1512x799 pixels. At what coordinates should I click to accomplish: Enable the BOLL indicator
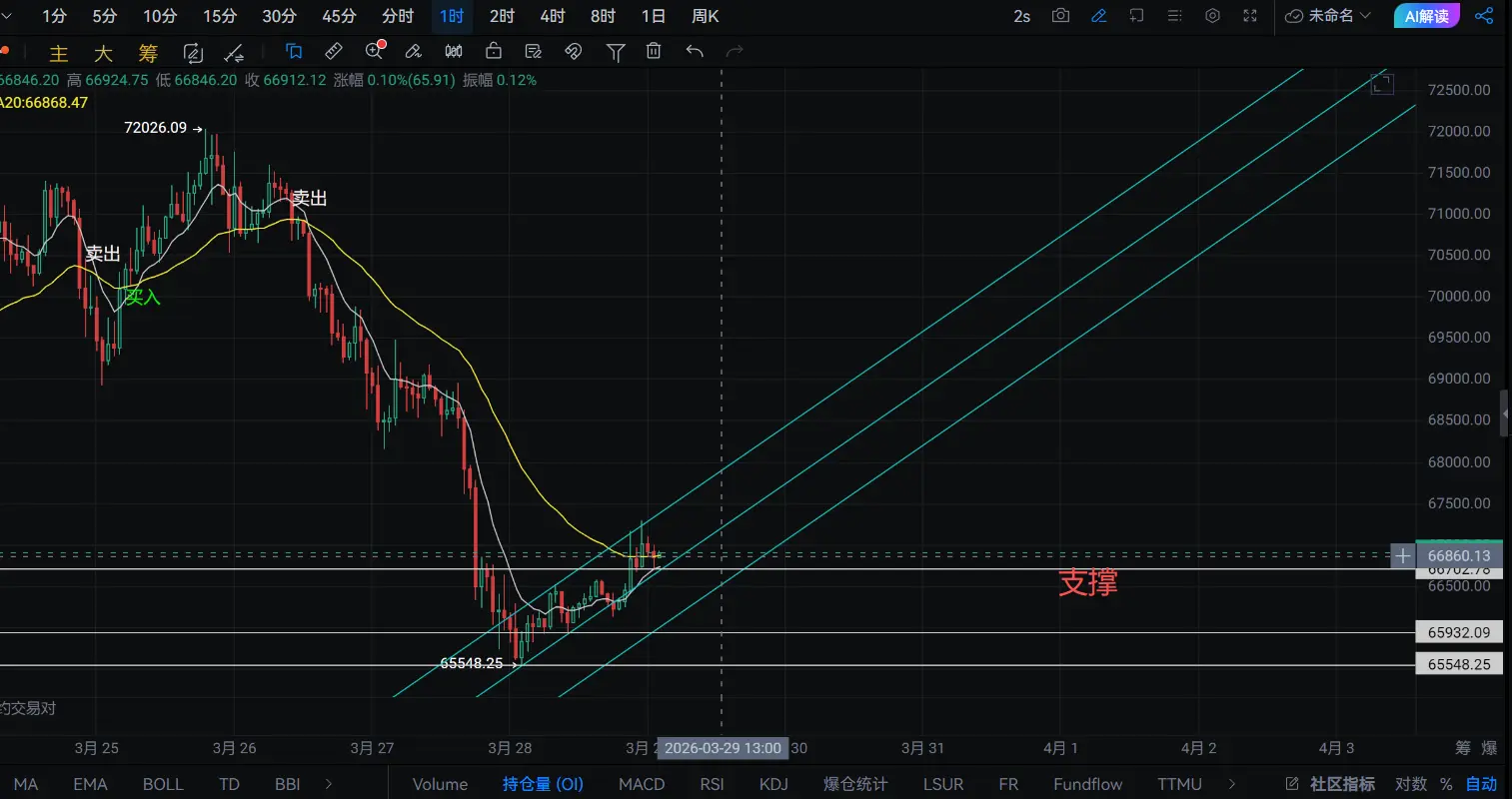click(163, 784)
